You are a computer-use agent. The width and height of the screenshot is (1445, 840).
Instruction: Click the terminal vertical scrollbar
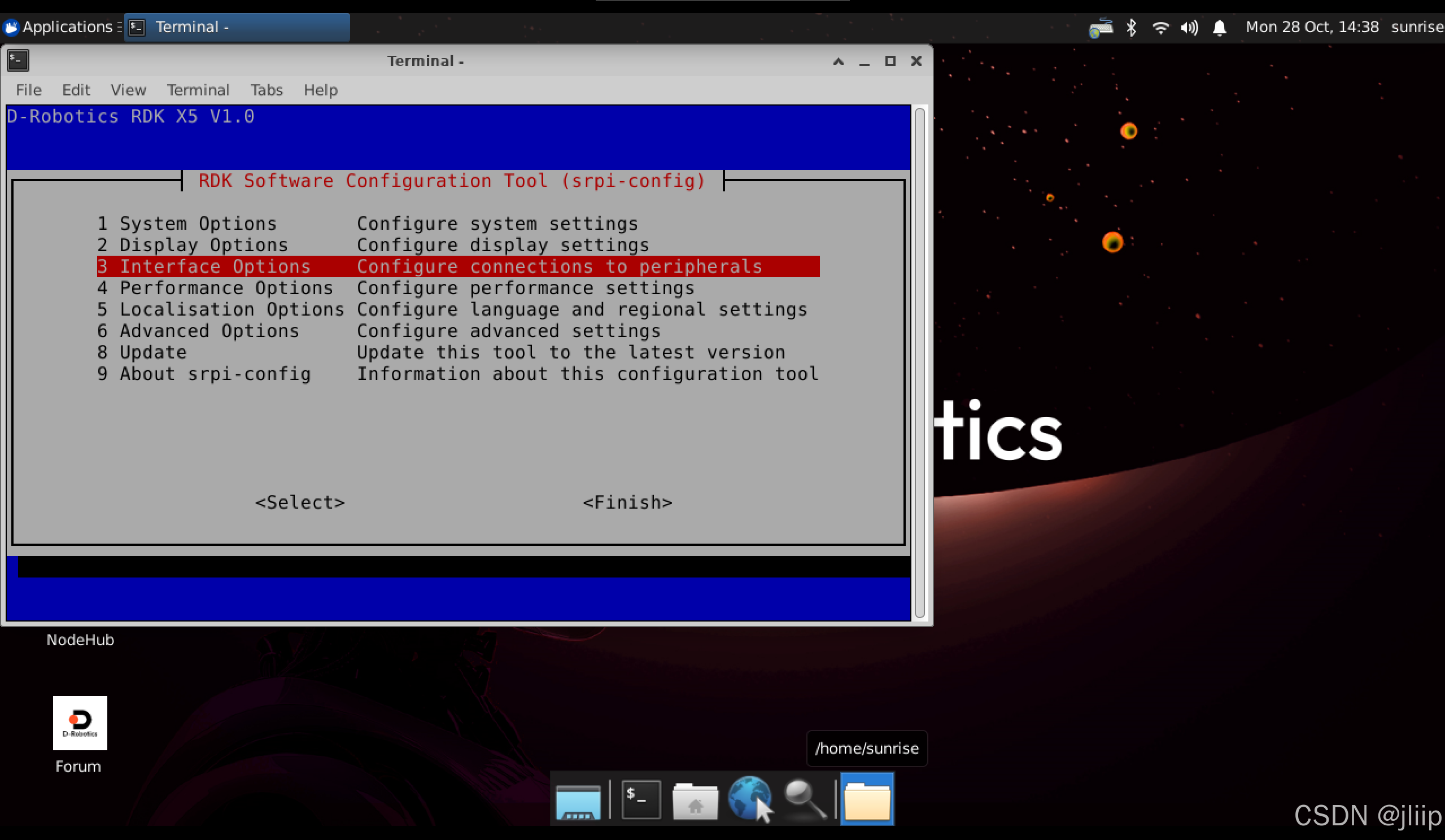pyautogui.click(x=919, y=361)
